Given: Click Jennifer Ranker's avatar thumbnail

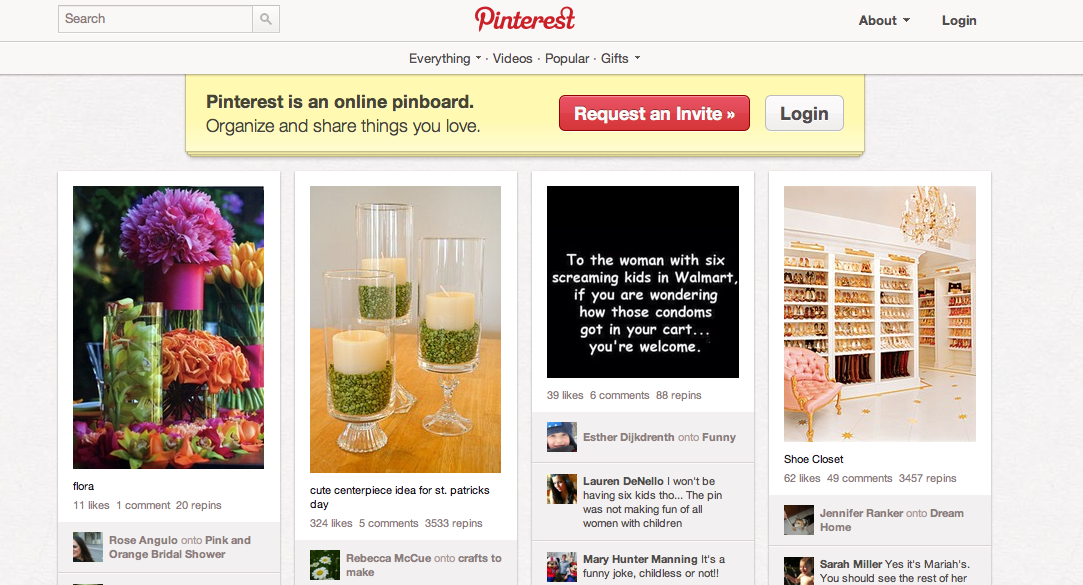Looking at the screenshot, I should pos(798,520).
